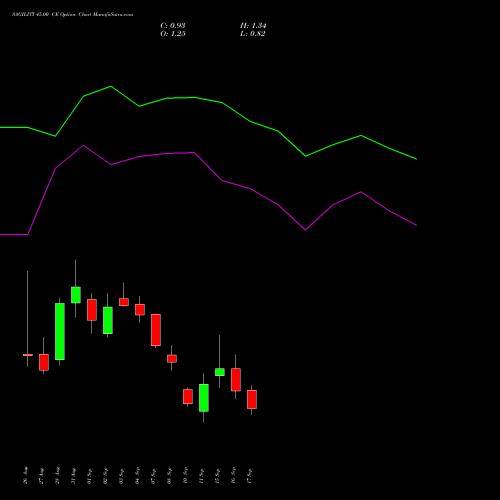
Task: Click the 27 Aug date label
Action: [x=42, y=475]
